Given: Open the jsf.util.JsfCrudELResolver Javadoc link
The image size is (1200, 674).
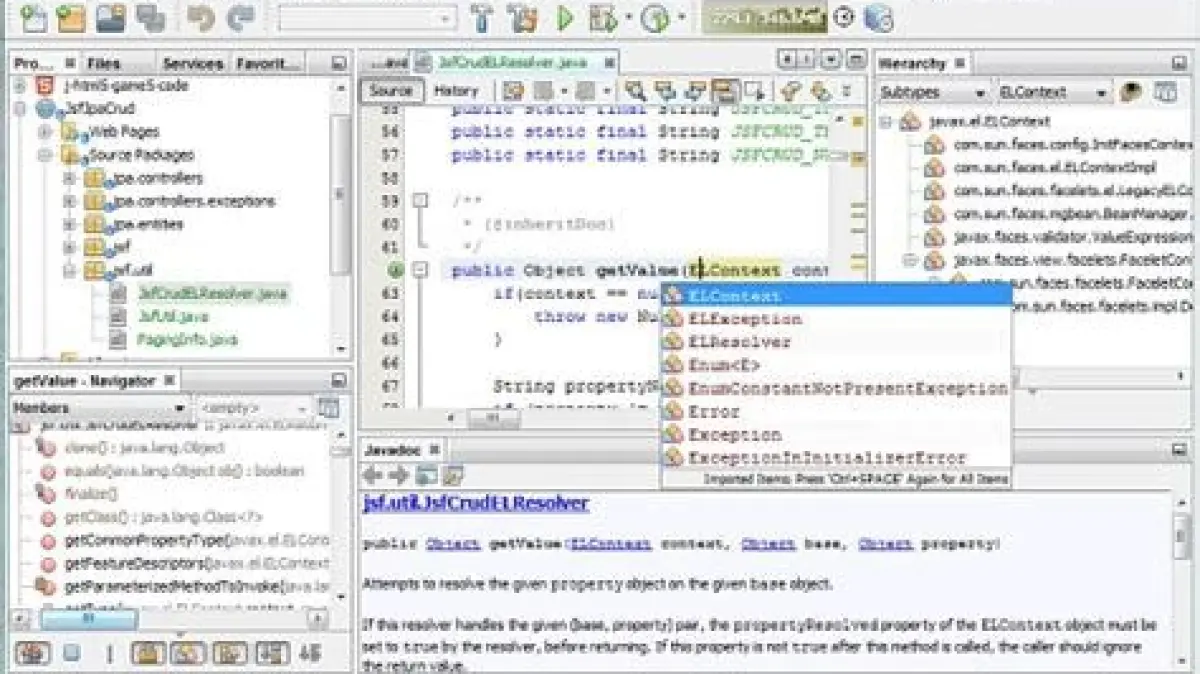Looking at the screenshot, I should pos(475,503).
